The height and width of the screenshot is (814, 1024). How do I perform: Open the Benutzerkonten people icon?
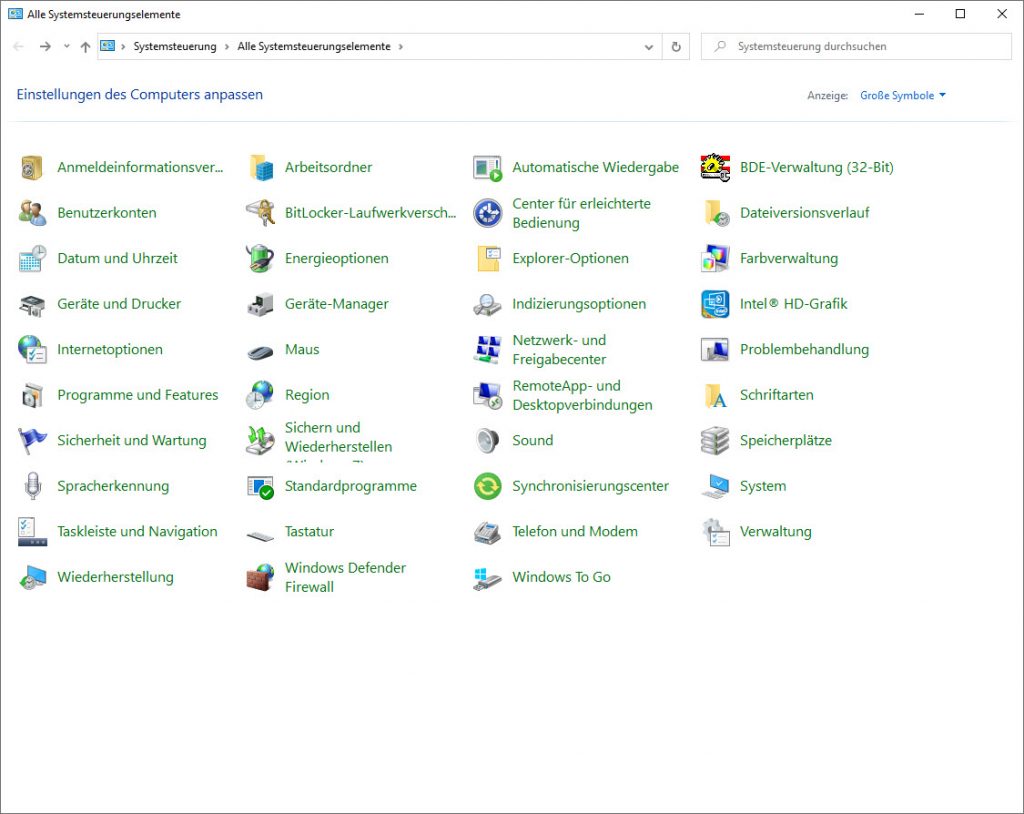pos(32,213)
